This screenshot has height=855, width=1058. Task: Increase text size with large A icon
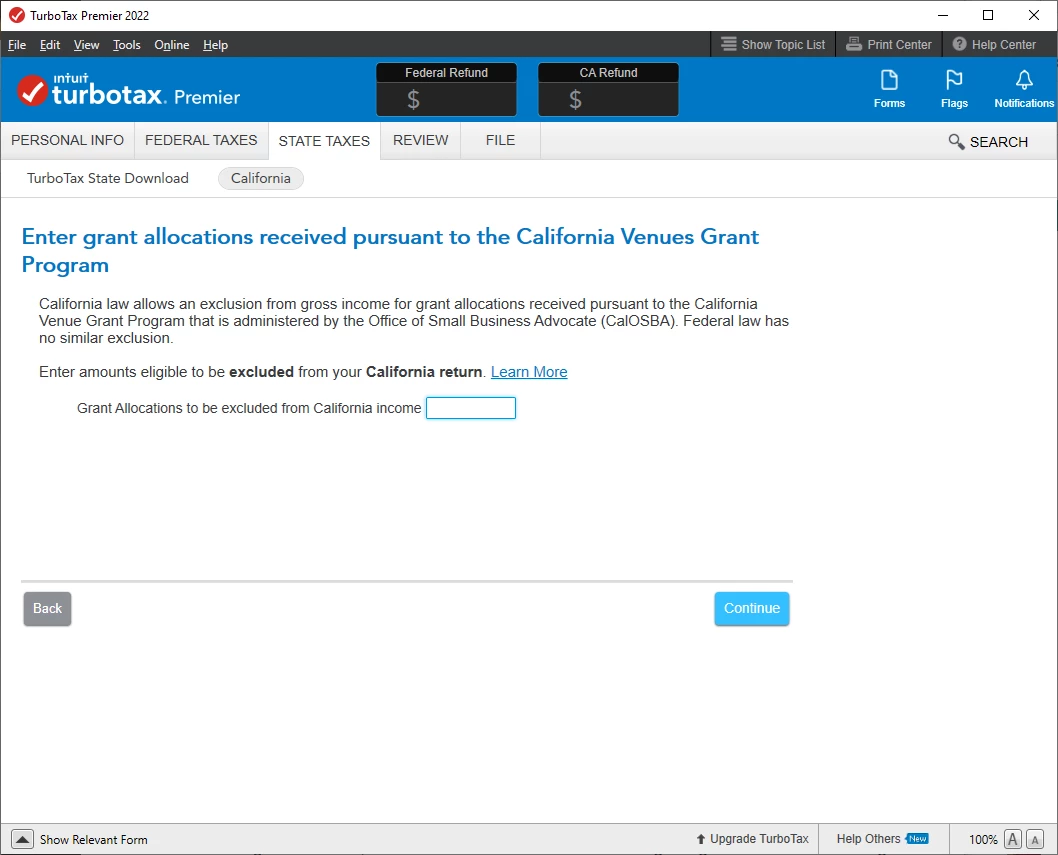click(1012, 839)
